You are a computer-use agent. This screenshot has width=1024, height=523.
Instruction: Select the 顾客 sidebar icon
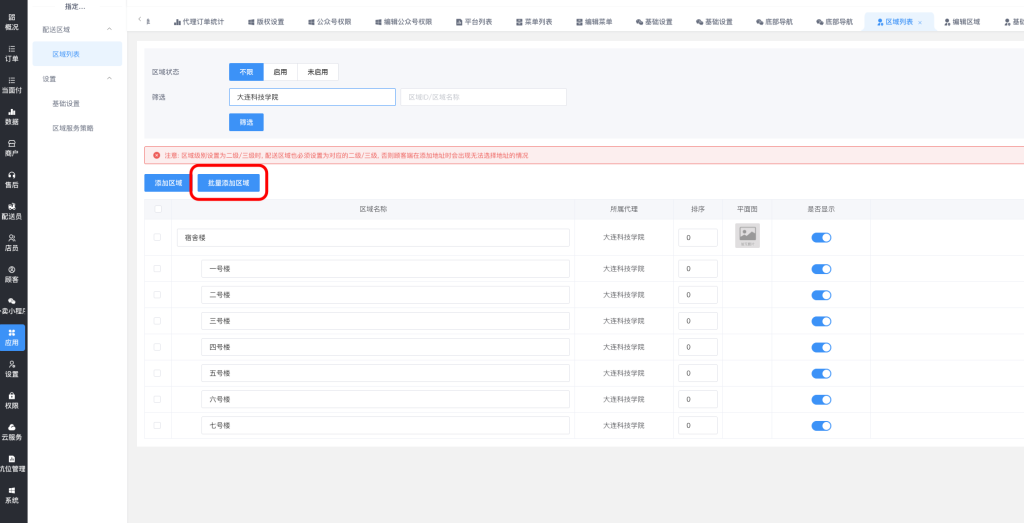coord(12,274)
